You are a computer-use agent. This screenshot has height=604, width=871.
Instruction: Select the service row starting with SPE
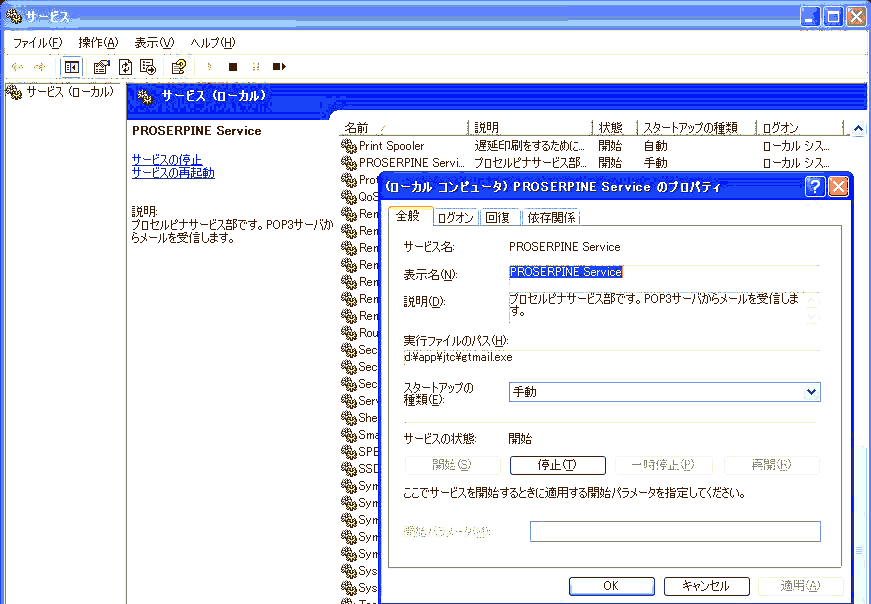(x=360, y=452)
